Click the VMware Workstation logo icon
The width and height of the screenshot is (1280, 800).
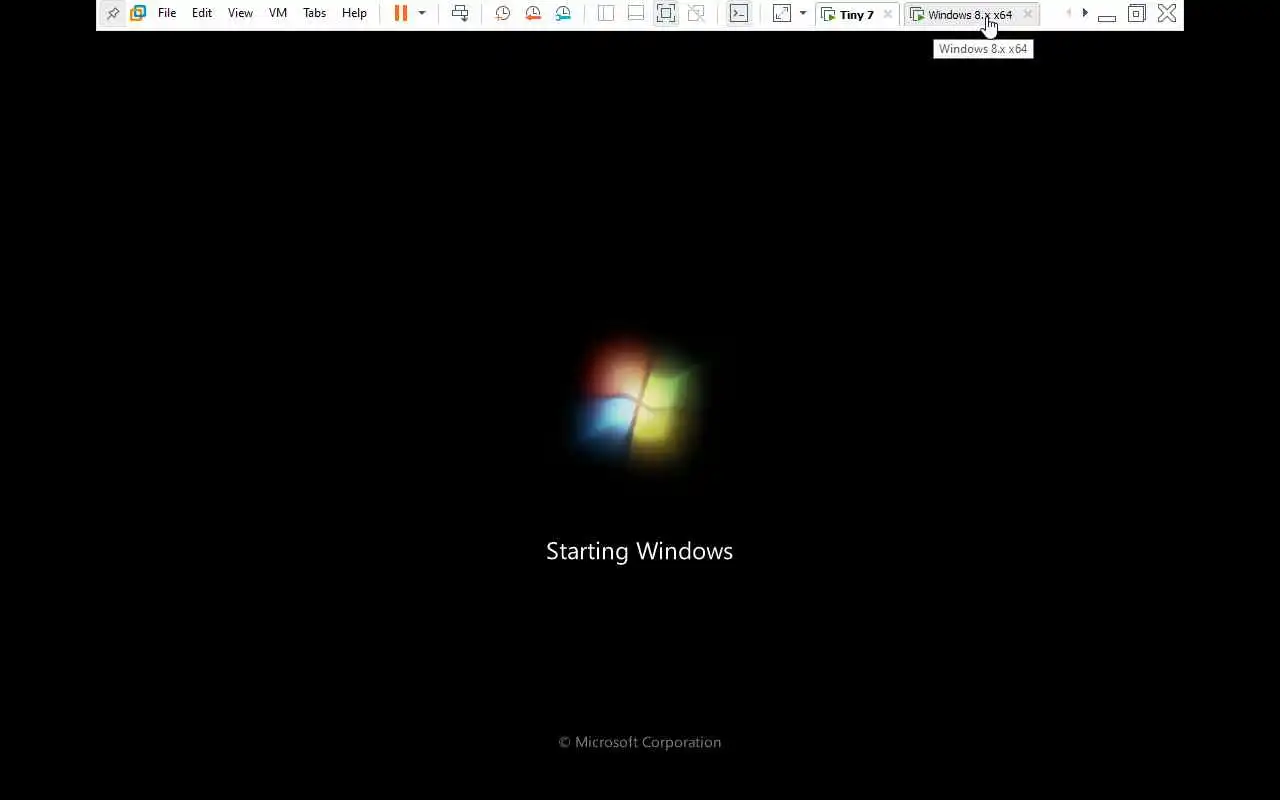tap(138, 14)
